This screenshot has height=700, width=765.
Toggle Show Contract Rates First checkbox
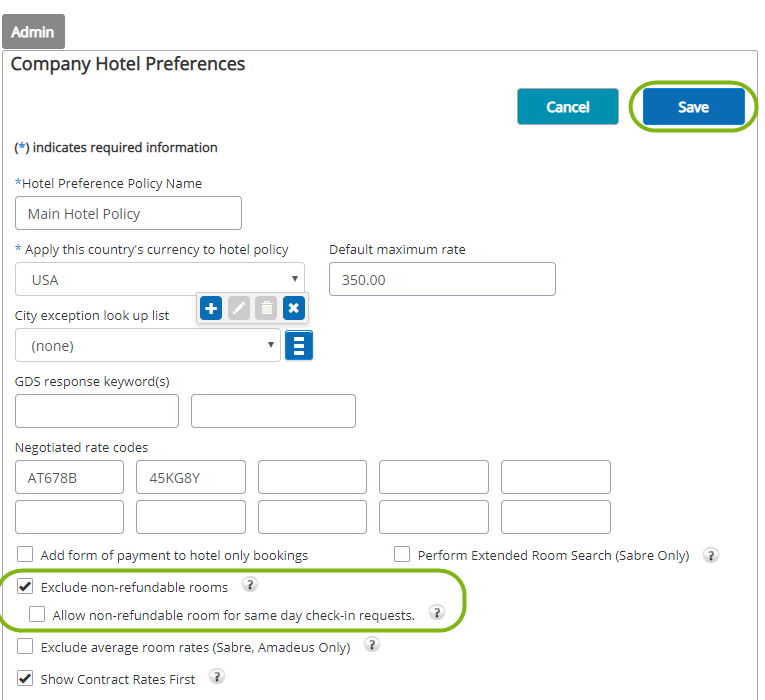tap(25, 678)
